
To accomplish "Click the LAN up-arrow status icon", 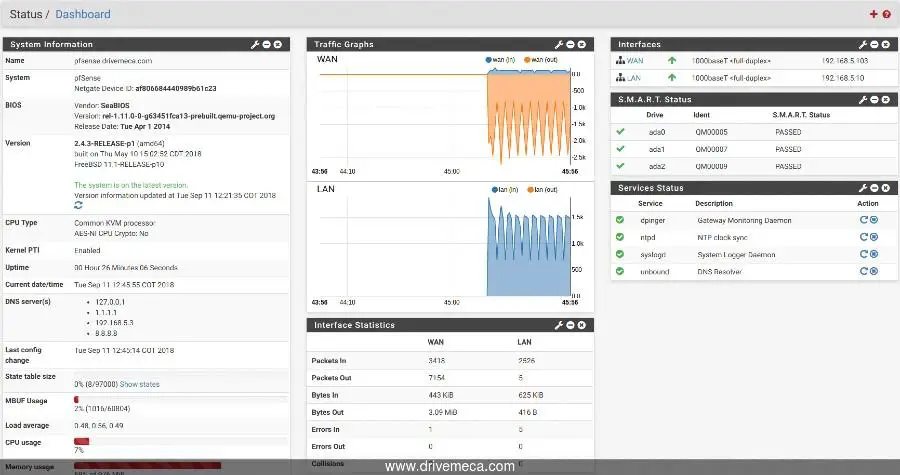I will pyautogui.click(x=672, y=77).
